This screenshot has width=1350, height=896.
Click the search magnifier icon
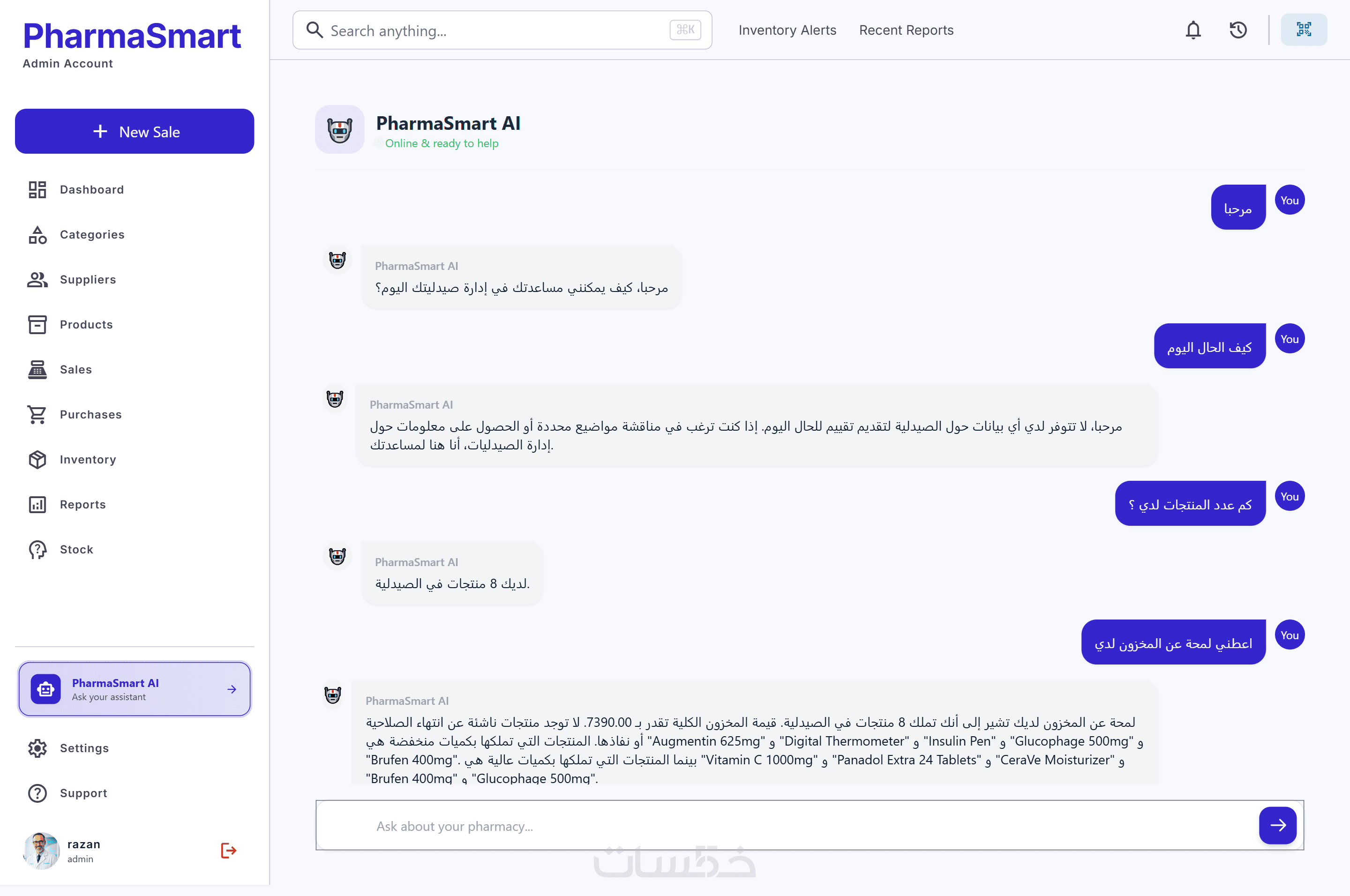[315, 30]
